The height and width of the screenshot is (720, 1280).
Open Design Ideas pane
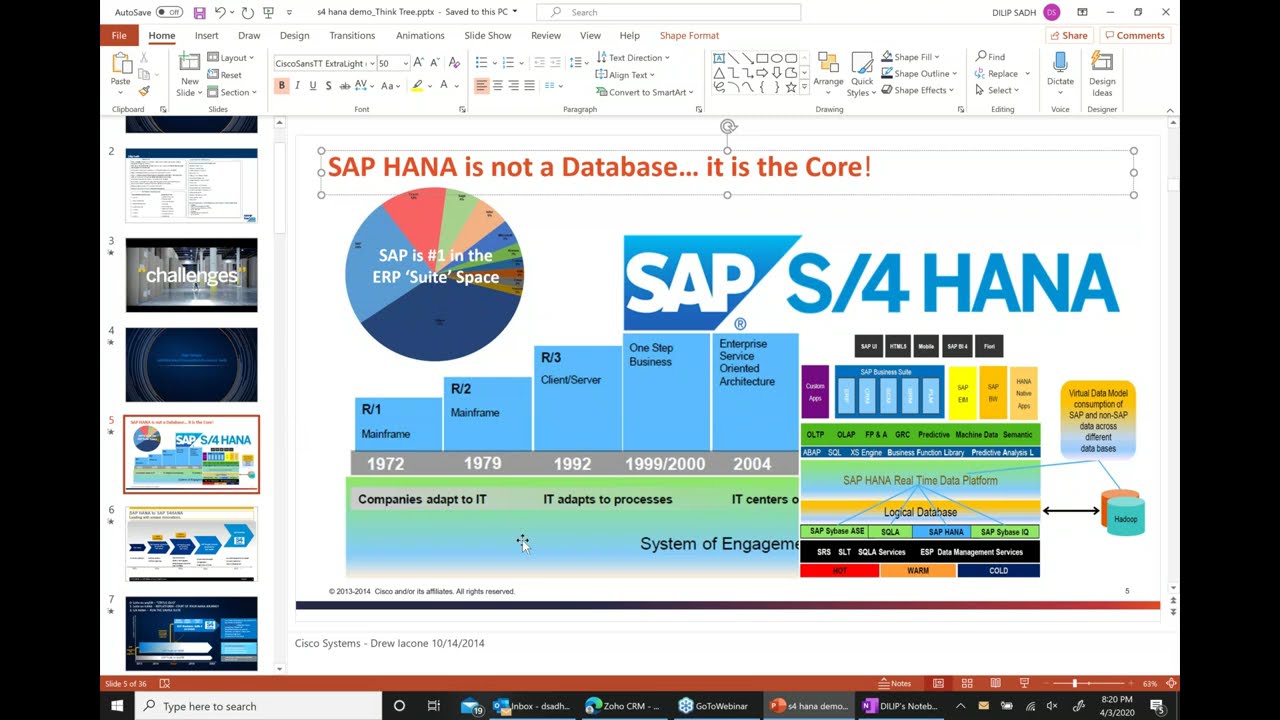click(x=1102, y=74)
